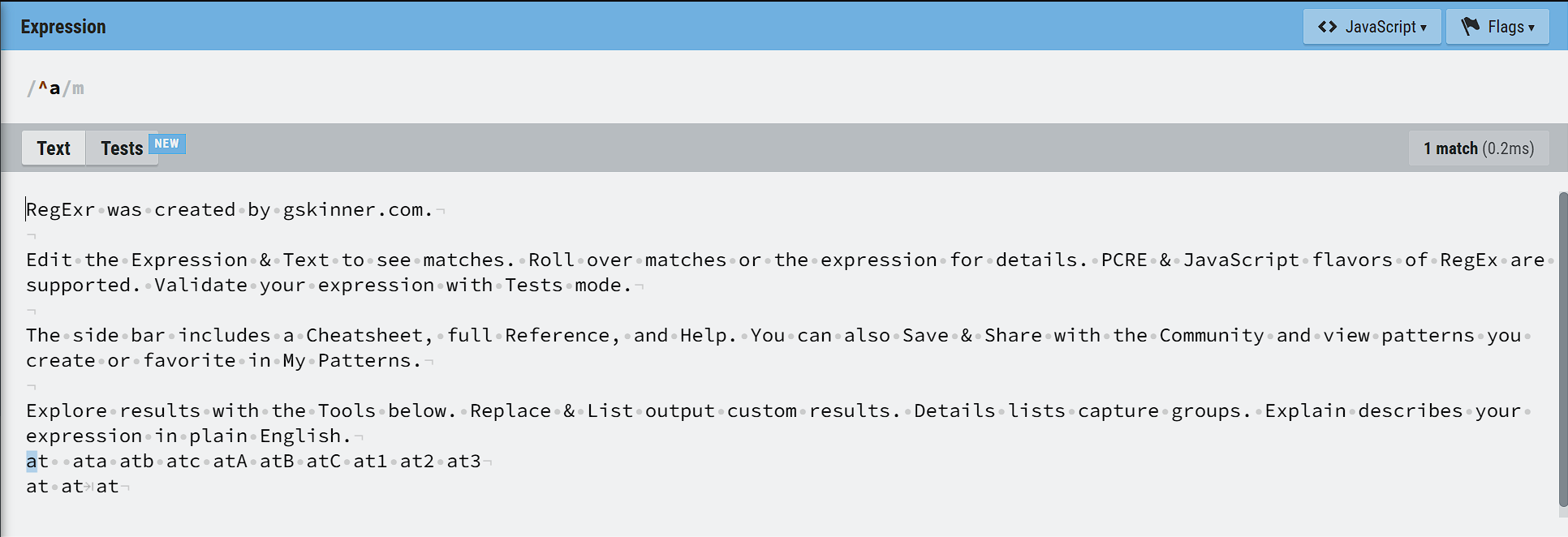Switch to the Tests tab
Screen dimensions: 1568x537
(122, 148)
